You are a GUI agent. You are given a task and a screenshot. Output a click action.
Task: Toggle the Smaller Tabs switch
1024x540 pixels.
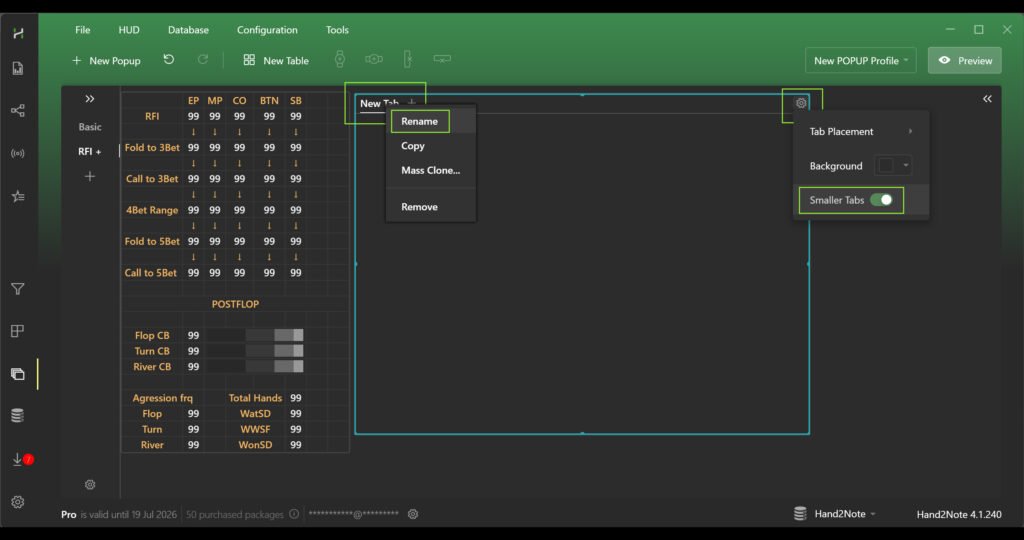click(881, 200)
